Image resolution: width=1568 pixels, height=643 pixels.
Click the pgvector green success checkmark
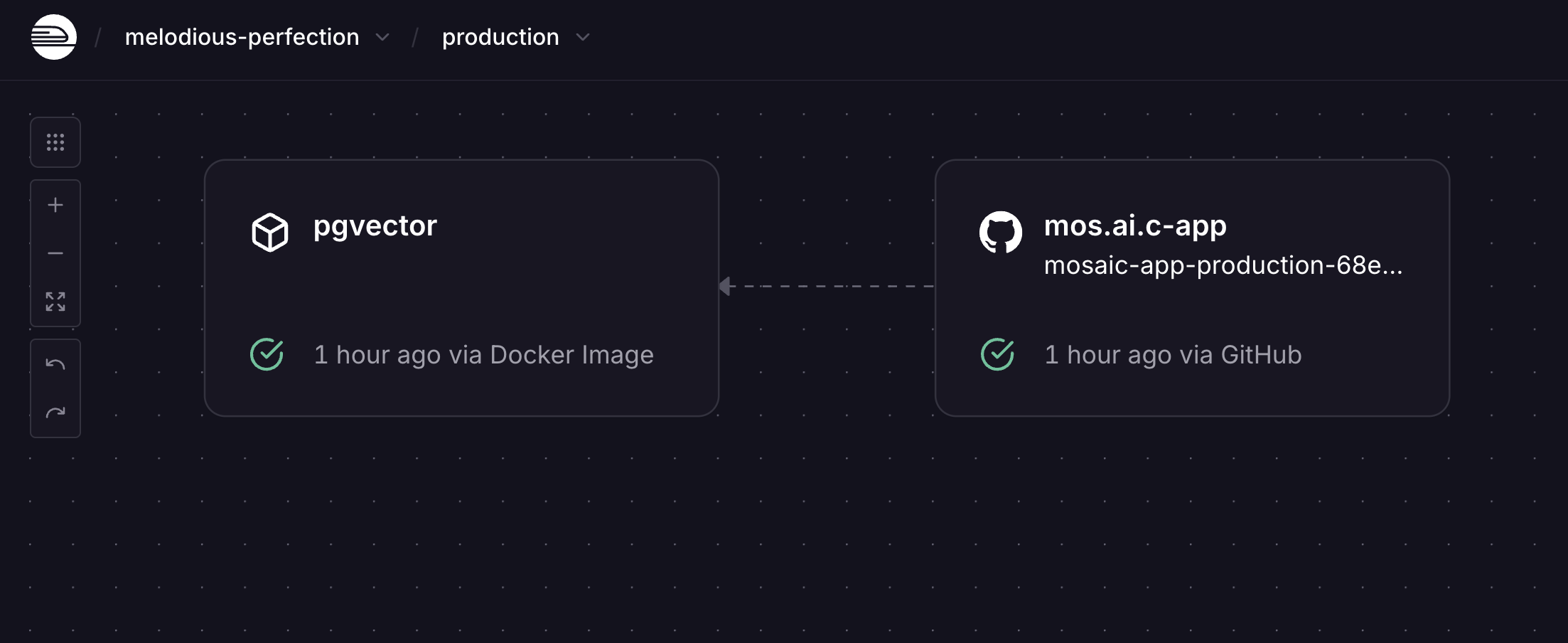click(x=267, y=354)
